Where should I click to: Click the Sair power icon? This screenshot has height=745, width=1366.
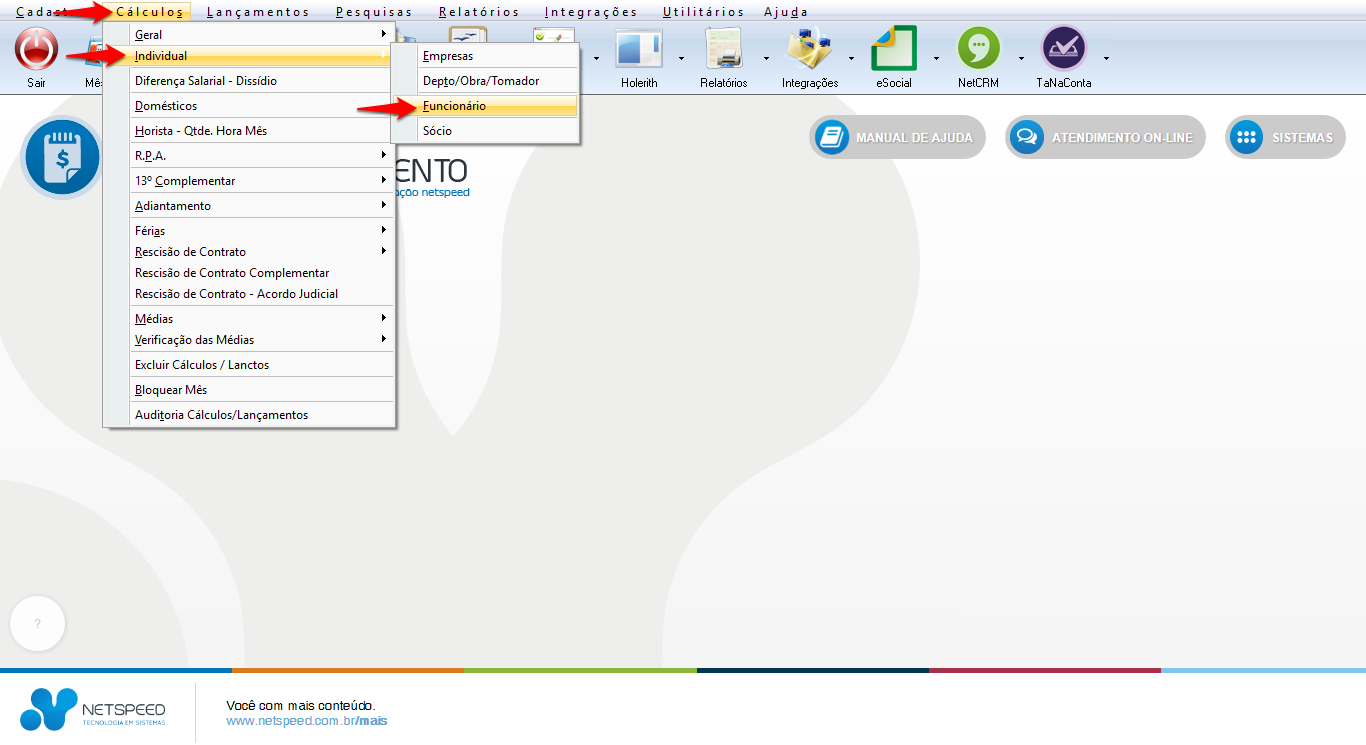36,49
